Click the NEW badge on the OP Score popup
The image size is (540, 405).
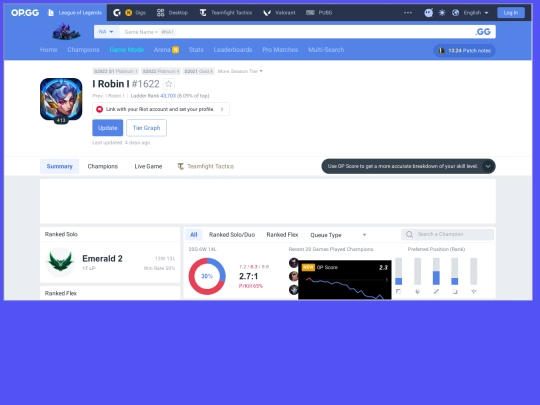coord(308,267)
